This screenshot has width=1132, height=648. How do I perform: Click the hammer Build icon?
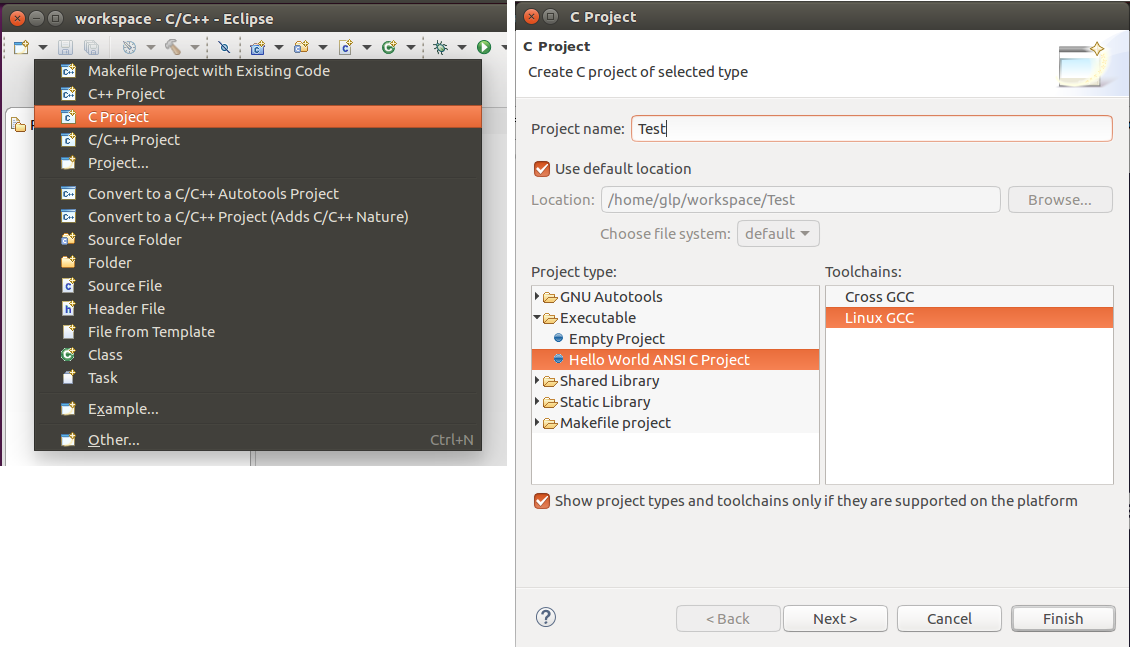pyautogui.click(x=173, y=48)
